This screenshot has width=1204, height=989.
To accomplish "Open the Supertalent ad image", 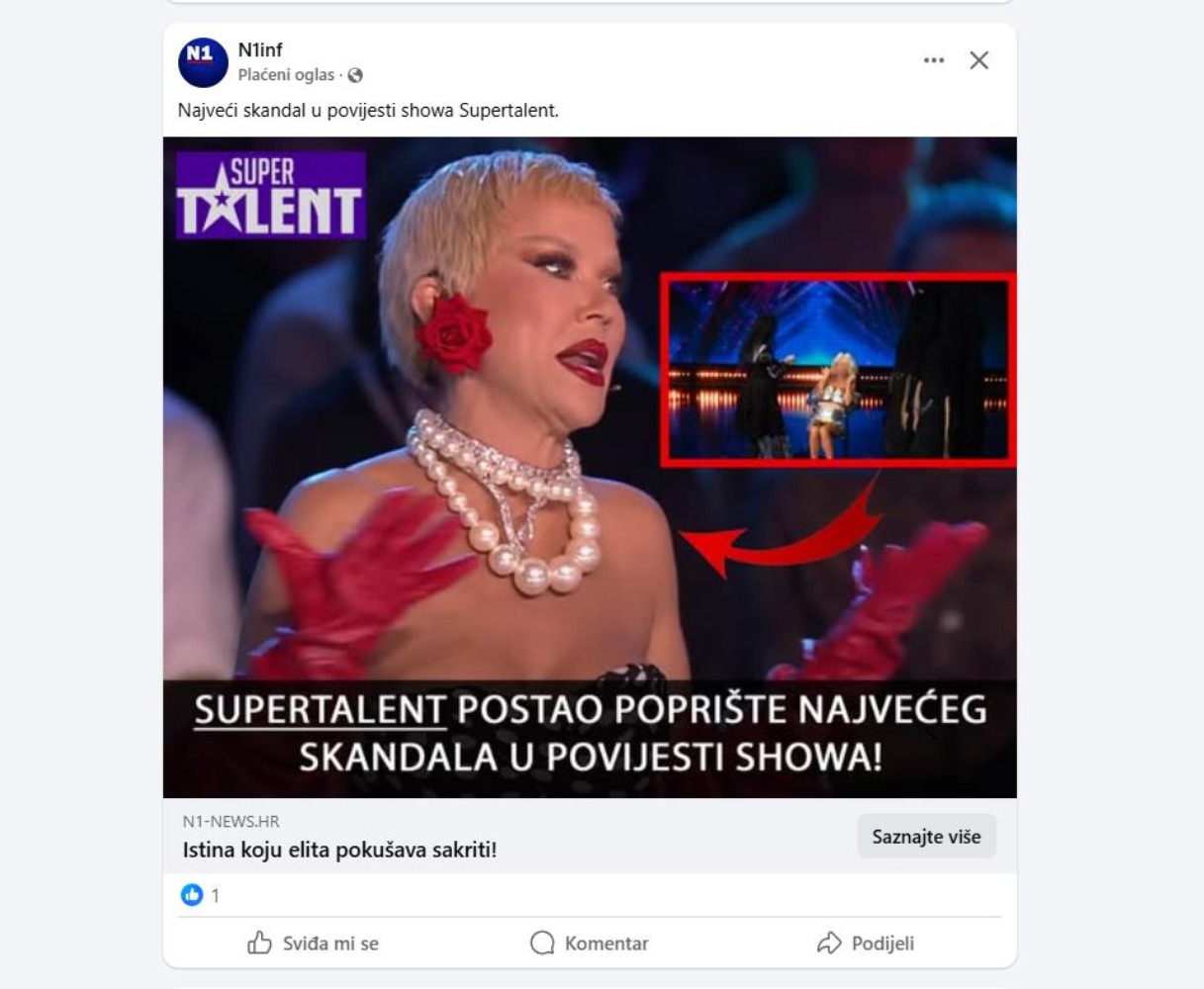I will (590, 468).
